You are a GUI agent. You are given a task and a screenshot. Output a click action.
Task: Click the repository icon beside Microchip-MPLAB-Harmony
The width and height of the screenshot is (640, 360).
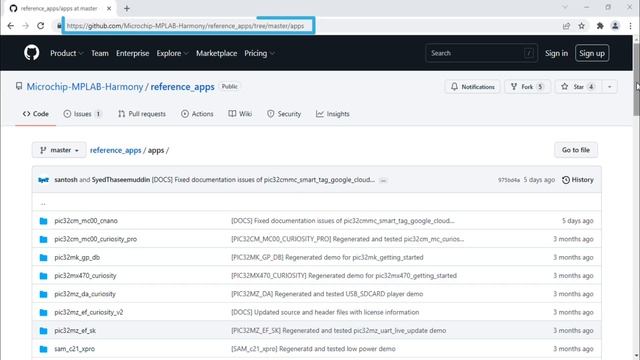pos(19,87)
